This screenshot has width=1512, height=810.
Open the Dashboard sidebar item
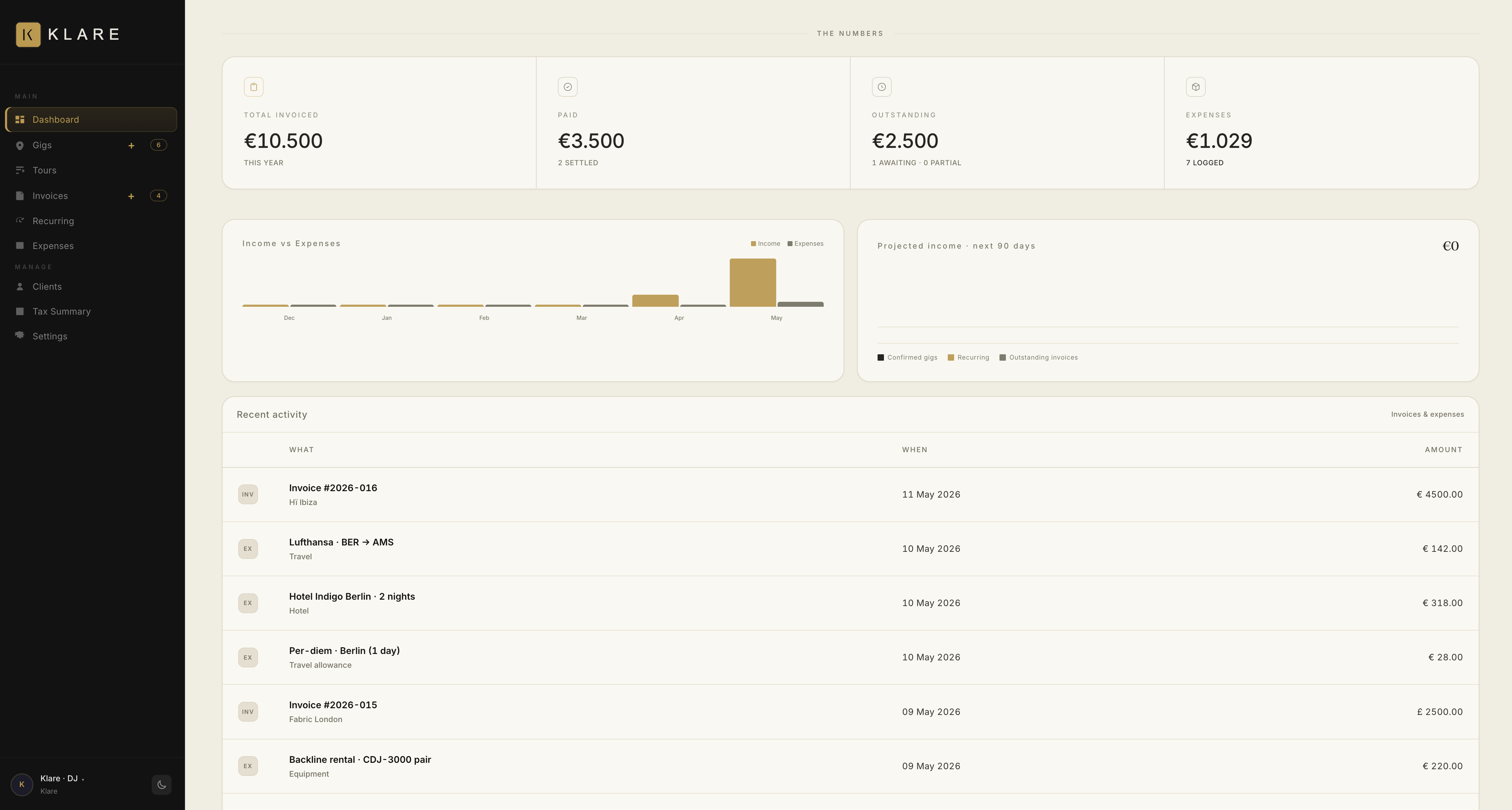pyautogui.click(x=91, y=119)
